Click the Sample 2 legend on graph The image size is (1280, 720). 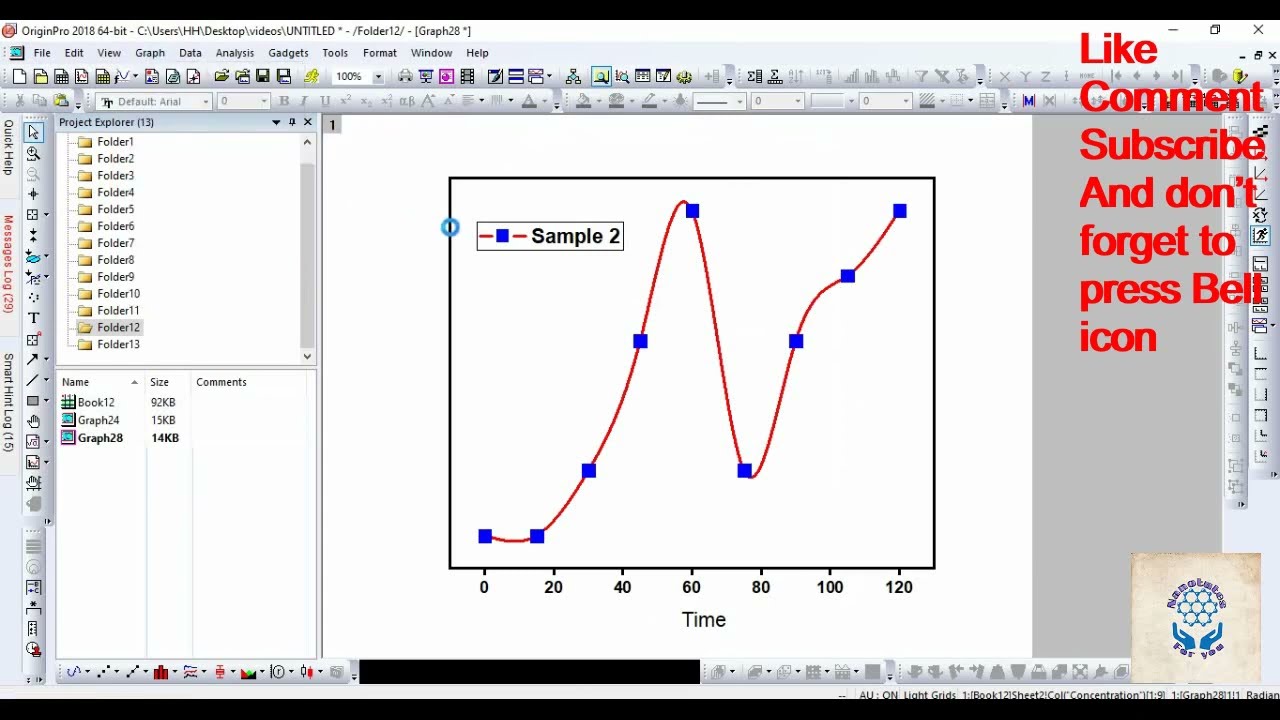(550, 236)
